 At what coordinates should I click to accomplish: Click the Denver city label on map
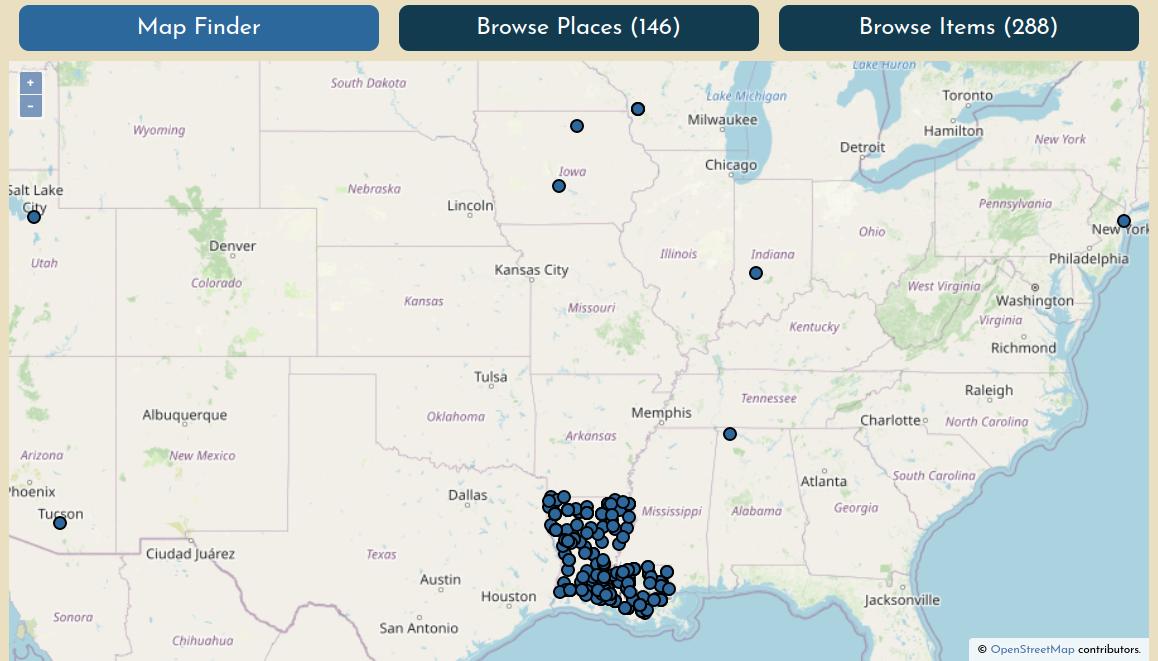pyautogui.click(x=233, y=246)
